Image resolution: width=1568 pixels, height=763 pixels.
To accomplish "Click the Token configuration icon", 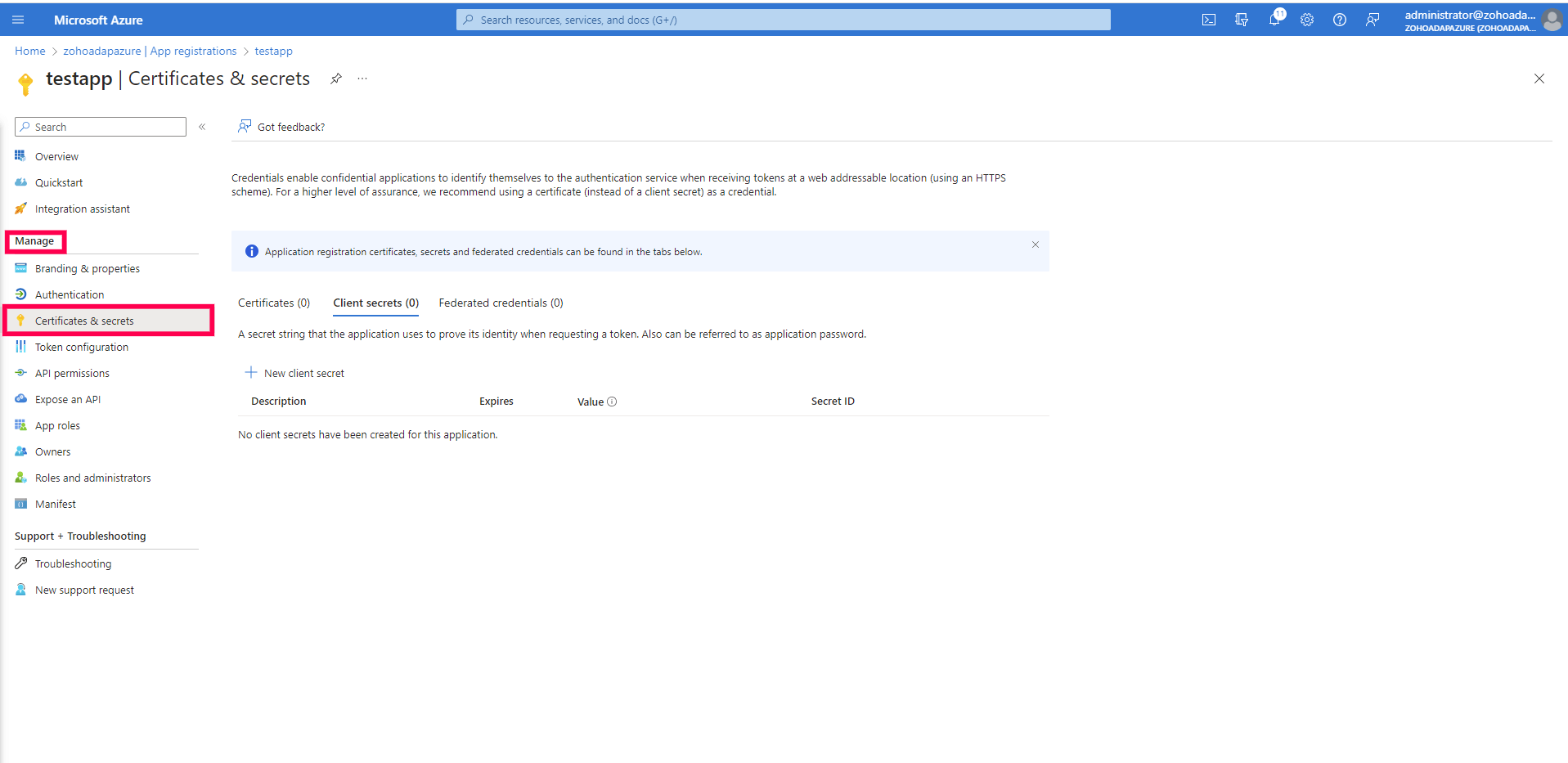I will 20,346.
